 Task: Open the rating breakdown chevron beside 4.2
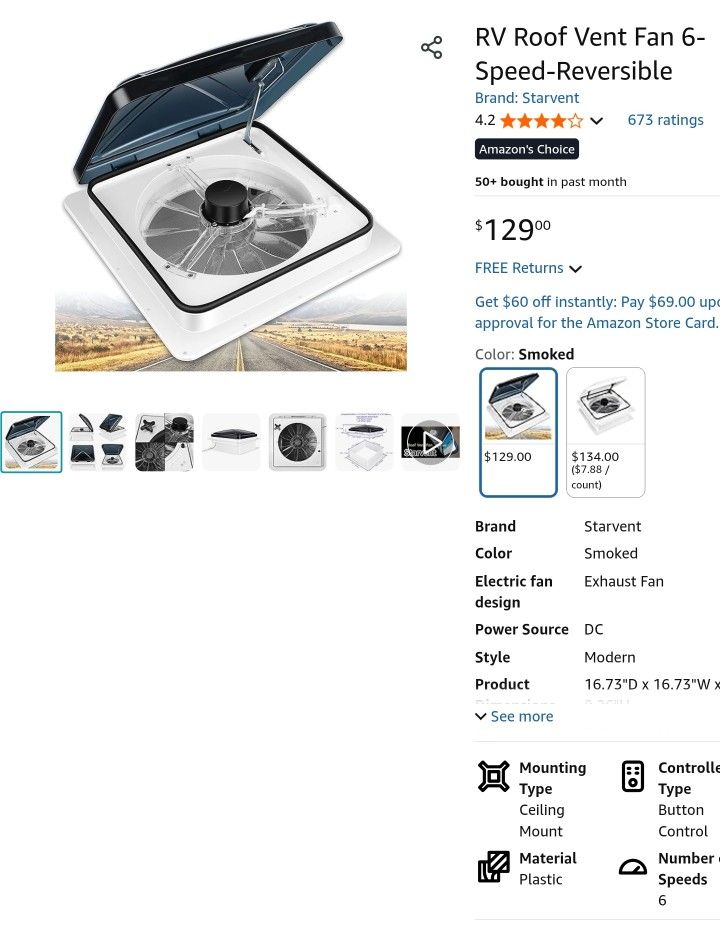pyautogui.click(x=597, y=121)
